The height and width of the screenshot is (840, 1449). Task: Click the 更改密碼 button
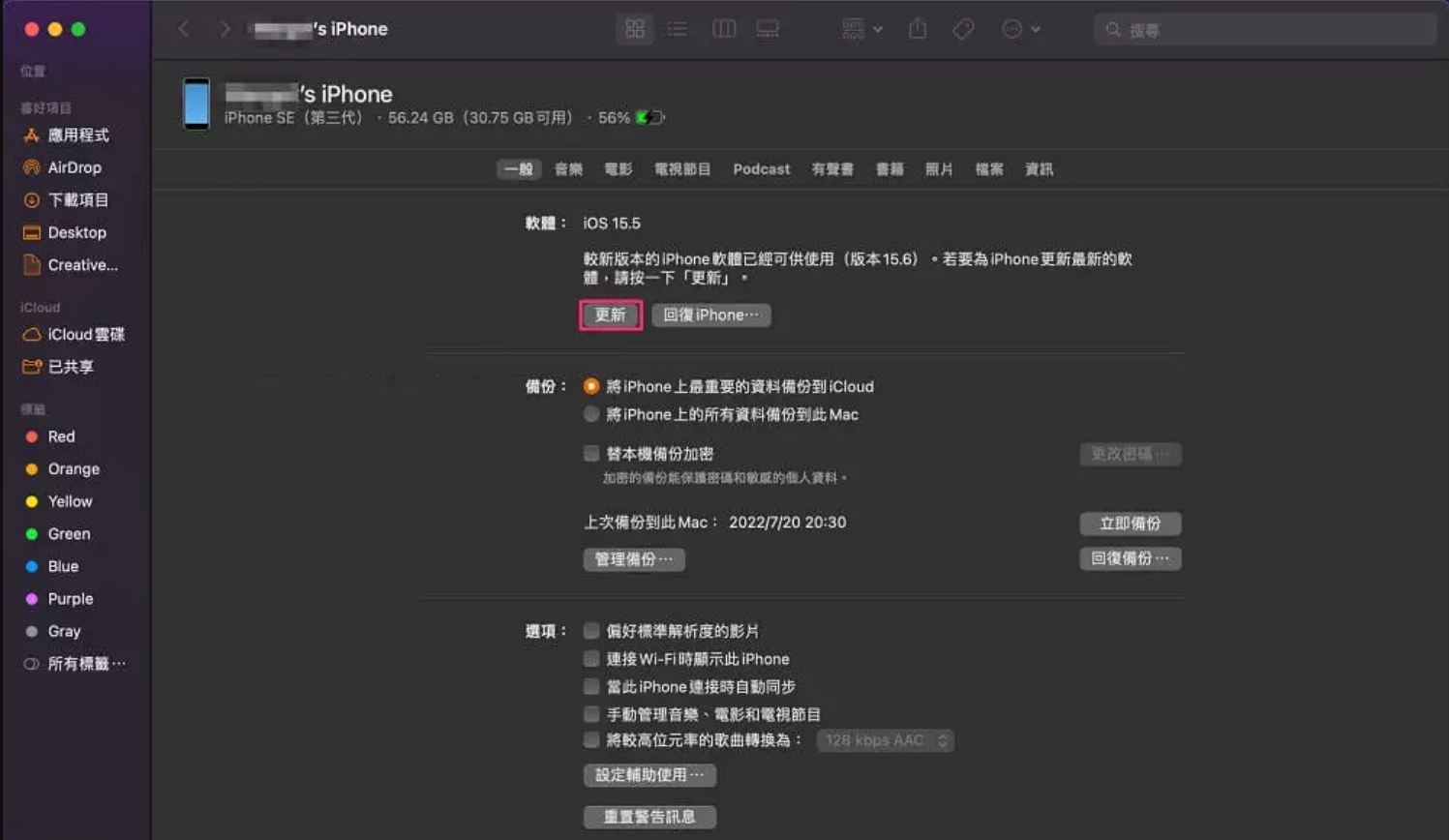pos(1131,454)
